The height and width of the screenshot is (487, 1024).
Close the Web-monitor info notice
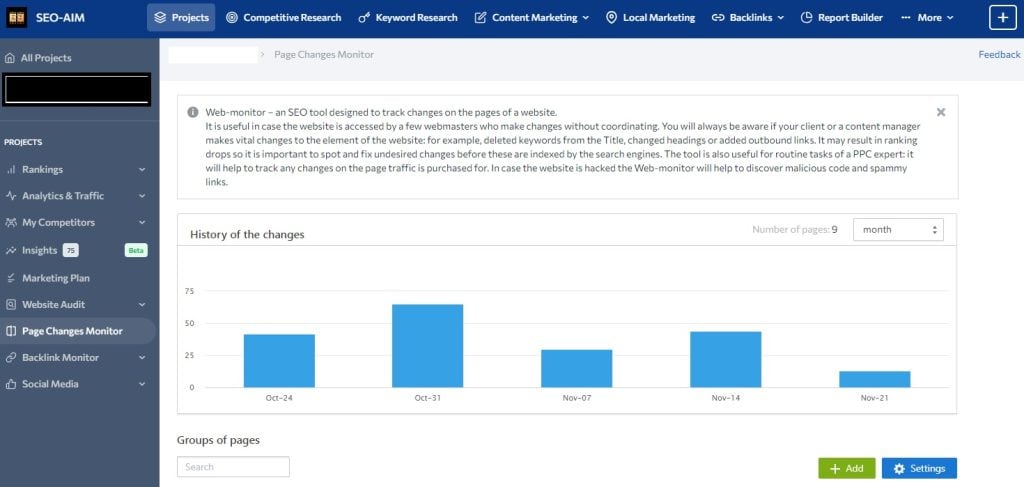click(940, 112)
